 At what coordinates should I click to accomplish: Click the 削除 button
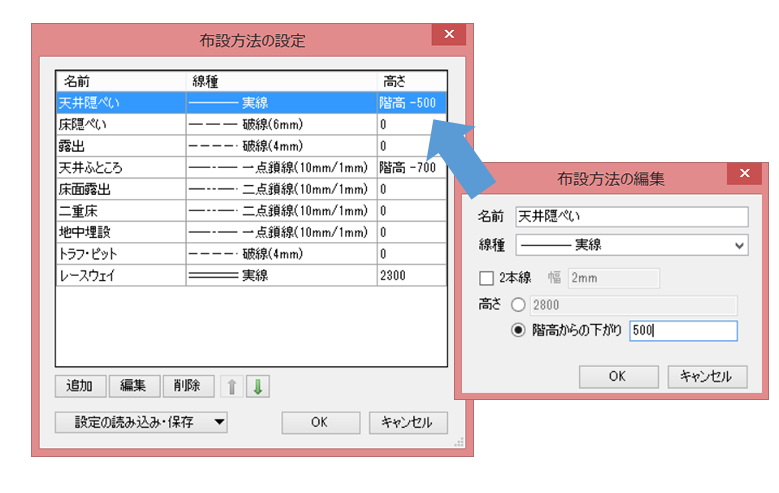[x=188, y=386]
